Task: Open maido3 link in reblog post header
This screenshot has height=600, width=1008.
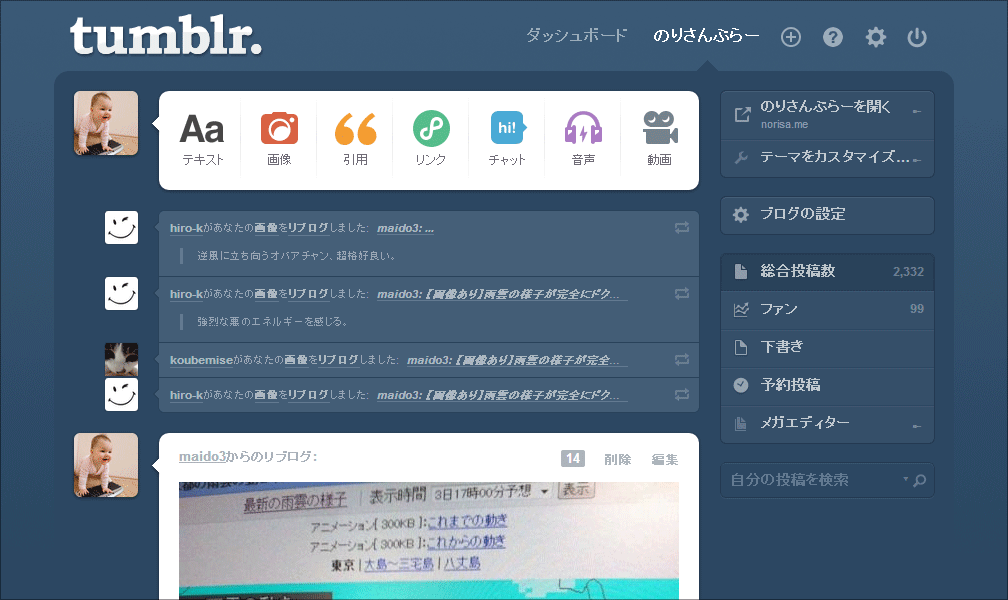Action: pyautogui.click(x=202, y=457)
